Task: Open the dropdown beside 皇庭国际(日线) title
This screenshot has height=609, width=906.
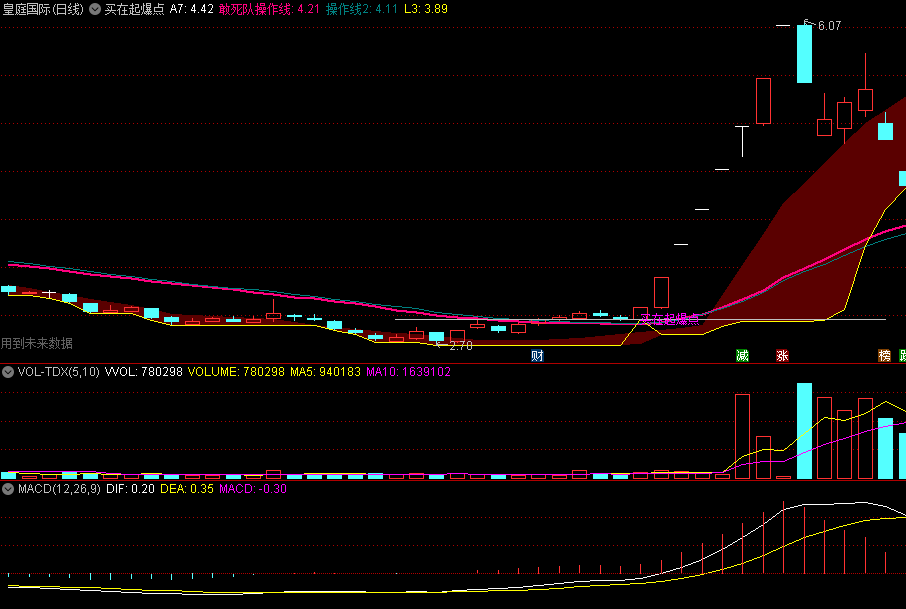Action: [x=95, y=9]
